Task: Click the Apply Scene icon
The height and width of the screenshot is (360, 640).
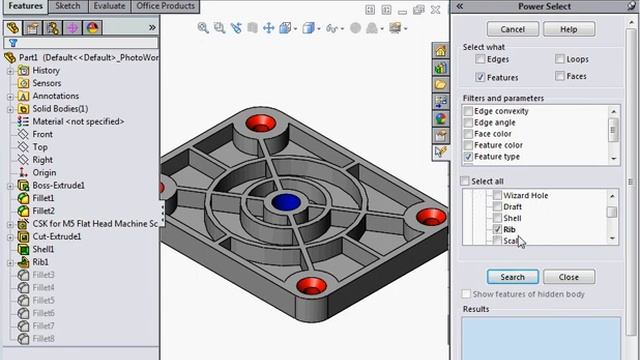Action: tap(371, 28)
